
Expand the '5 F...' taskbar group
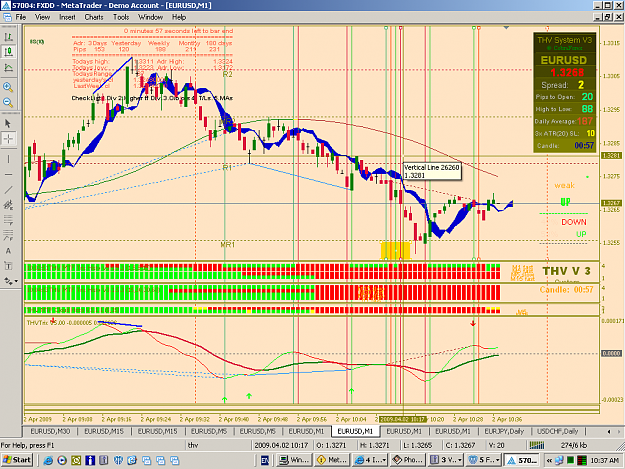[x=483, y=460]
